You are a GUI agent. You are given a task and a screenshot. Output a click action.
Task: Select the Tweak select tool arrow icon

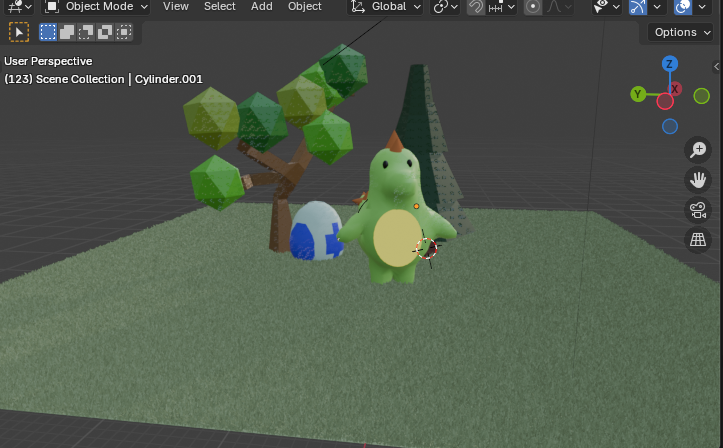tap(18, 32)
